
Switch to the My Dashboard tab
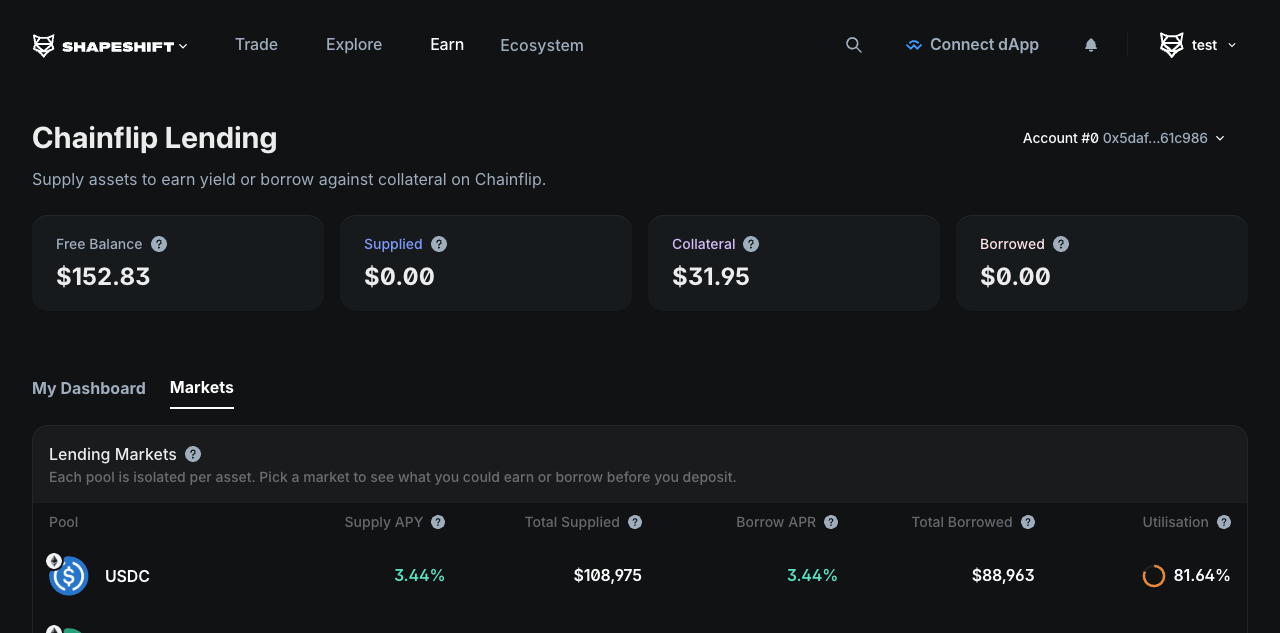pos(89,388)
